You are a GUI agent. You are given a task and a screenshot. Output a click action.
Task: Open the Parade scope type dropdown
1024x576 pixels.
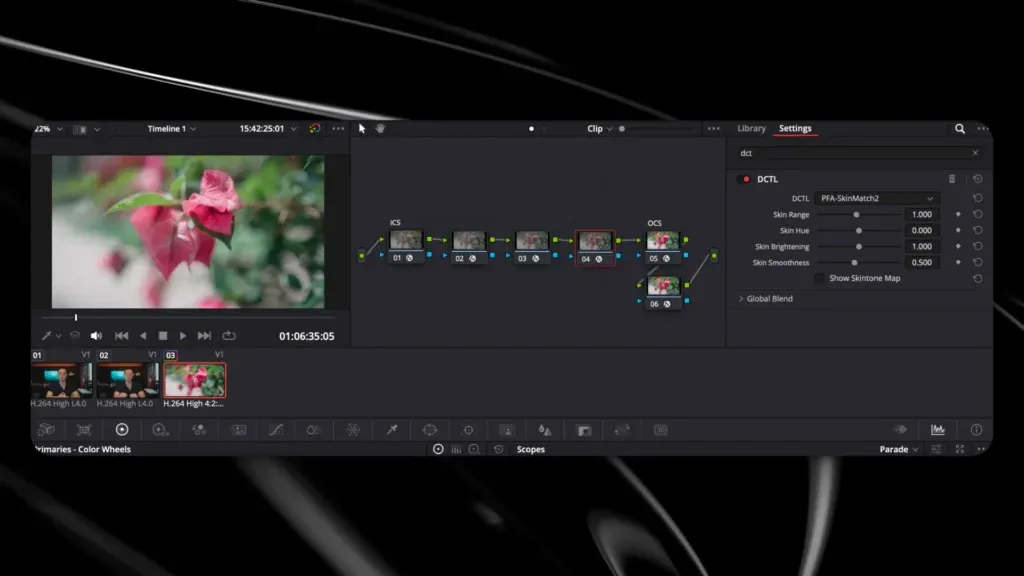(x=899, y=449)
